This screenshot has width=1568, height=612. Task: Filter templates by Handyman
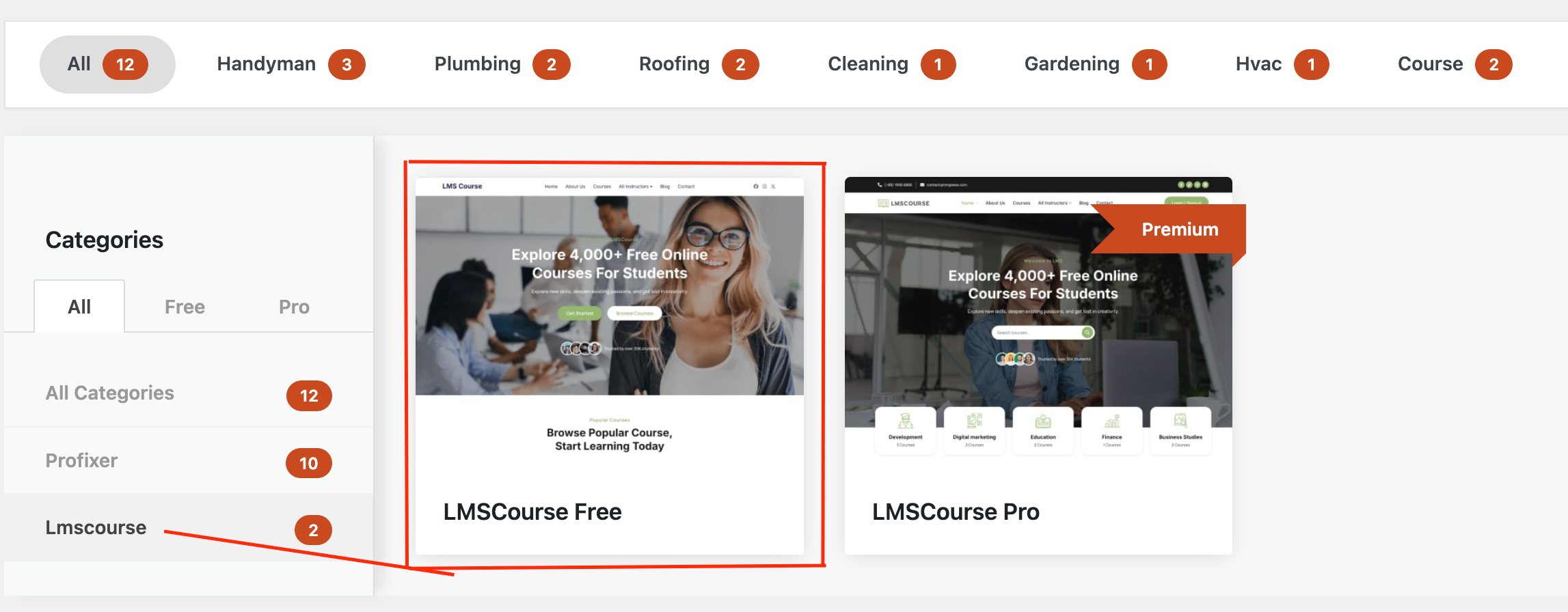pyautogui.click(x=290, y=64)
